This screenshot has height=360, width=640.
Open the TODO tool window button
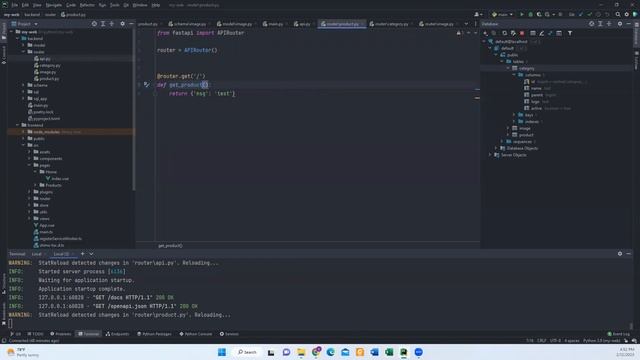[x=35, y=333]
